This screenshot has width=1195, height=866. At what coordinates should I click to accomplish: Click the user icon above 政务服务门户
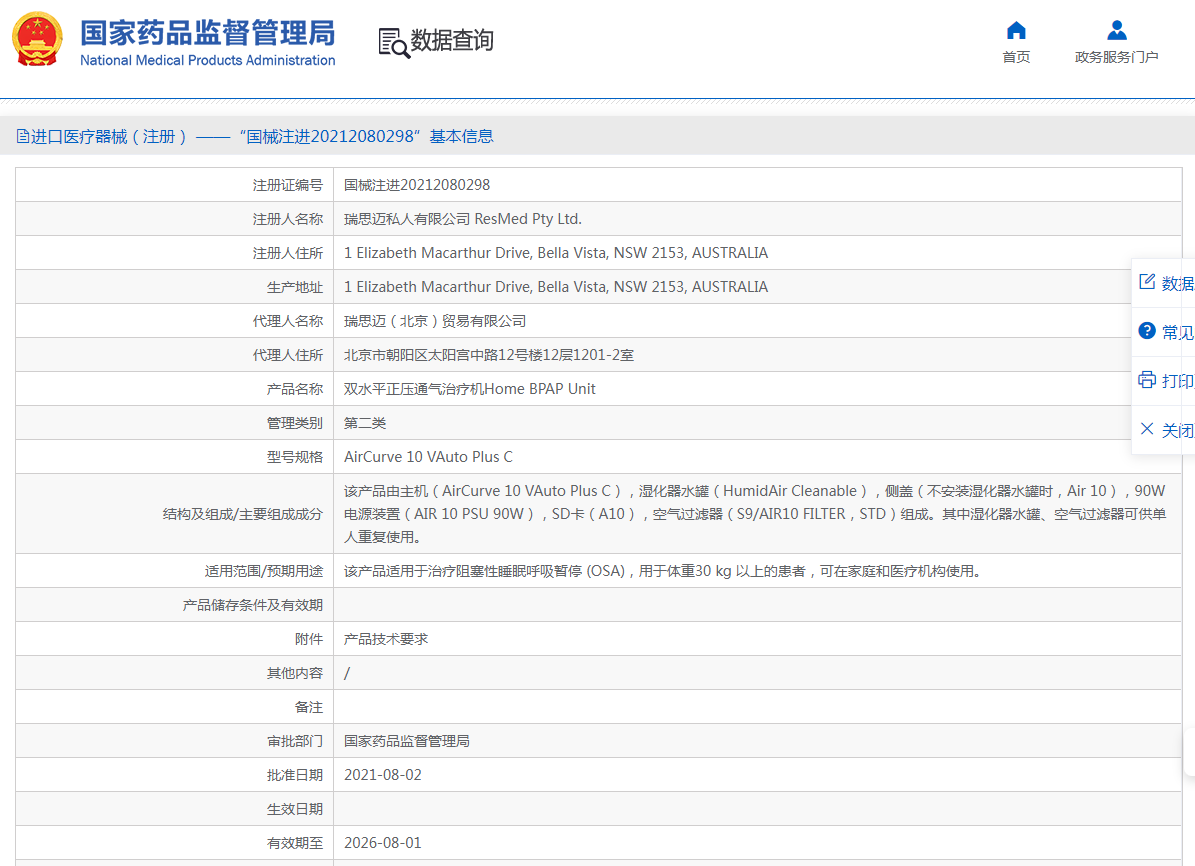1117,30
